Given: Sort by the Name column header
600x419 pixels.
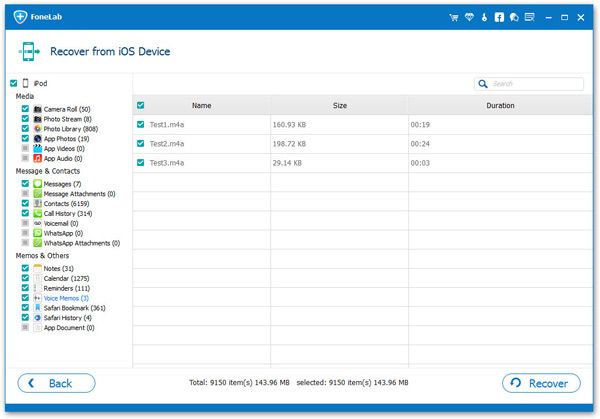Looking at the screenshot, I should point(202,106).
